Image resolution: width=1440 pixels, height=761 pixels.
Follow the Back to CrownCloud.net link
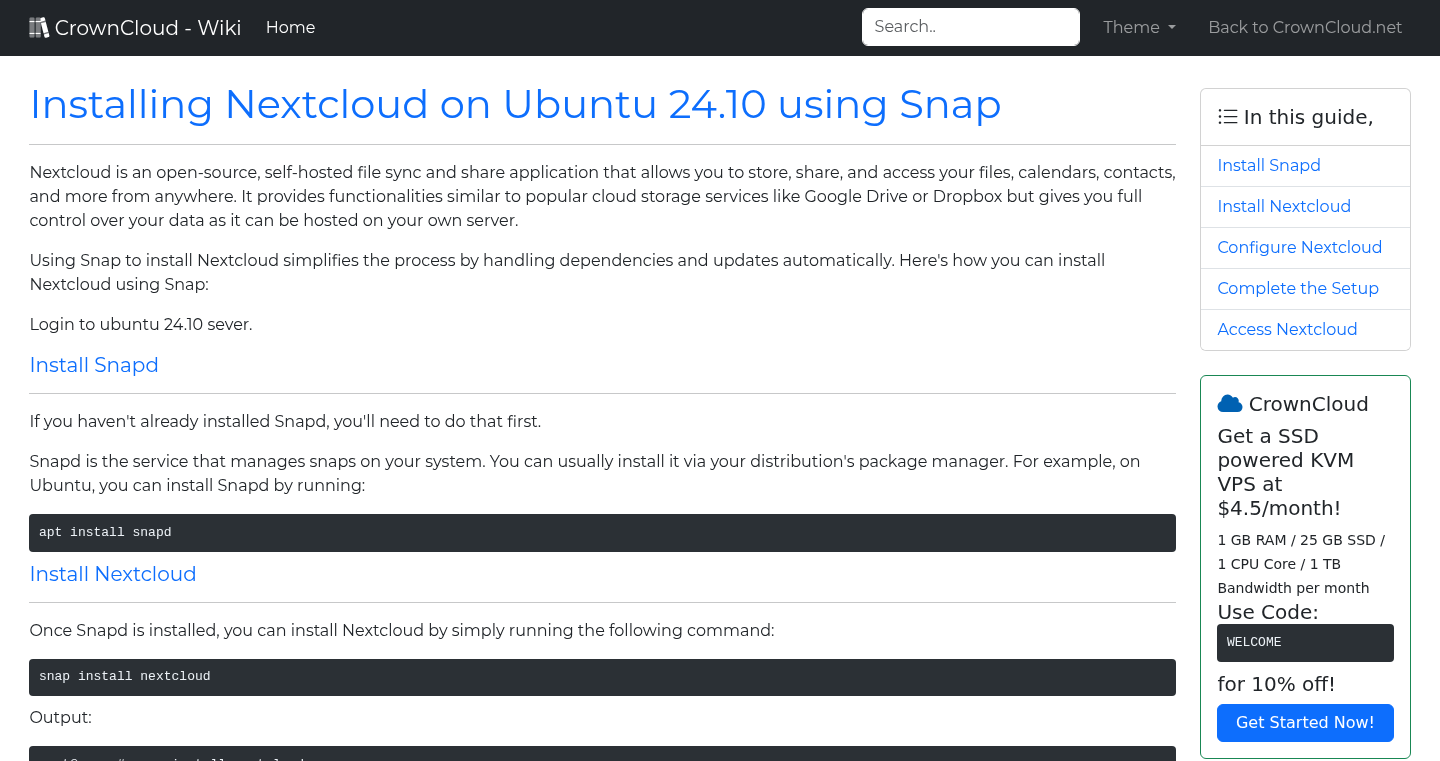[x=1305, y=27]
